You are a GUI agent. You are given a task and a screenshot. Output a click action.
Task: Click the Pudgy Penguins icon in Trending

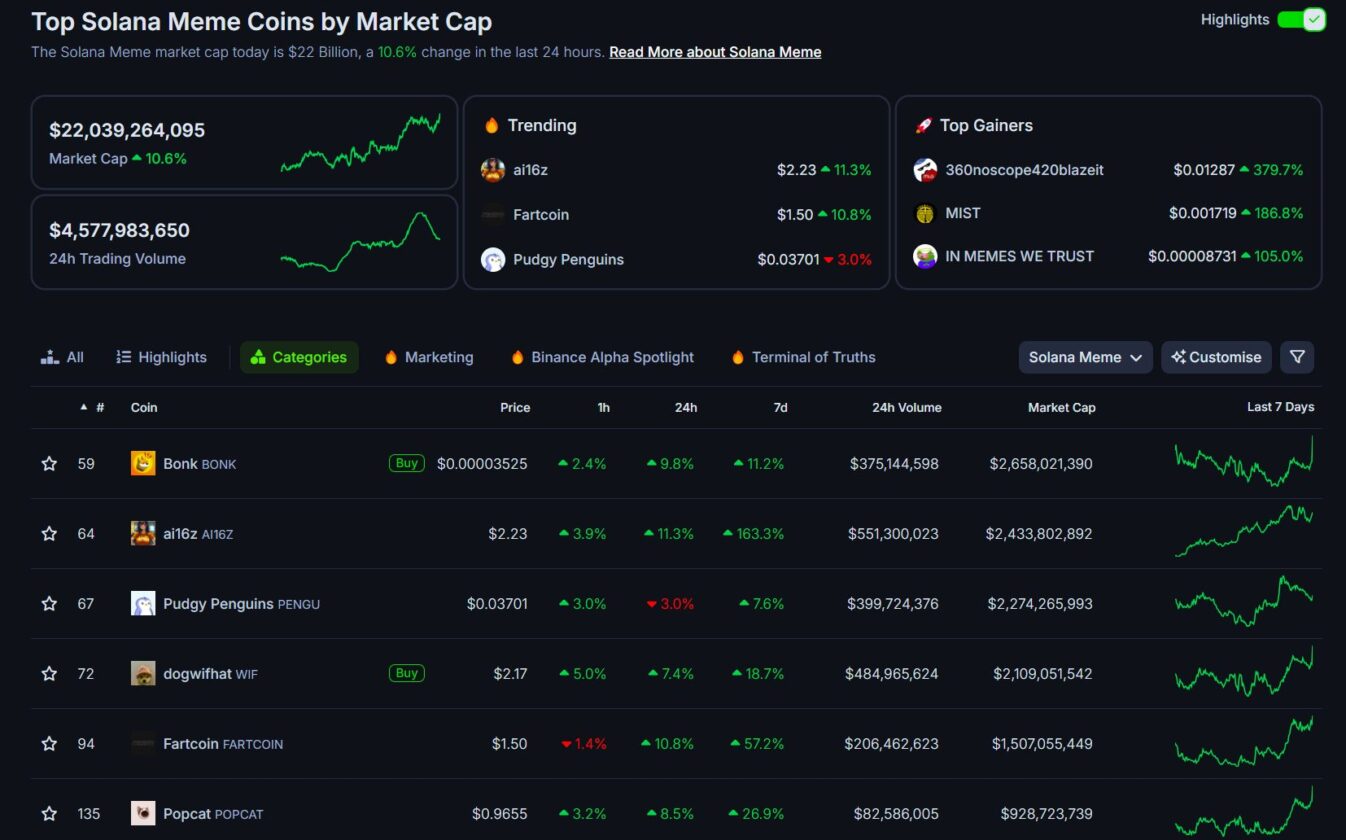(493, 260)
